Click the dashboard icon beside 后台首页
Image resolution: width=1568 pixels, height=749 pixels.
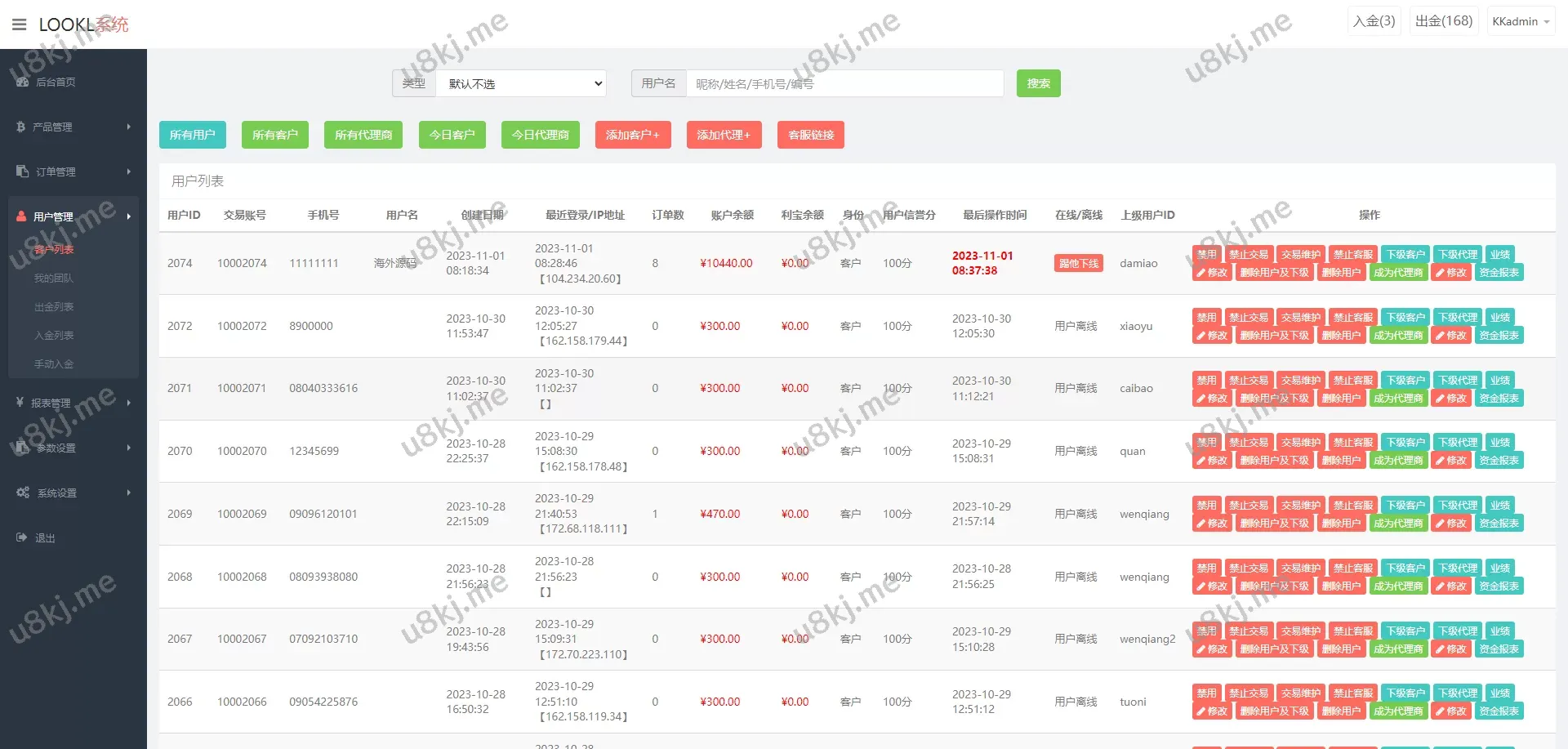click(23, 82)
